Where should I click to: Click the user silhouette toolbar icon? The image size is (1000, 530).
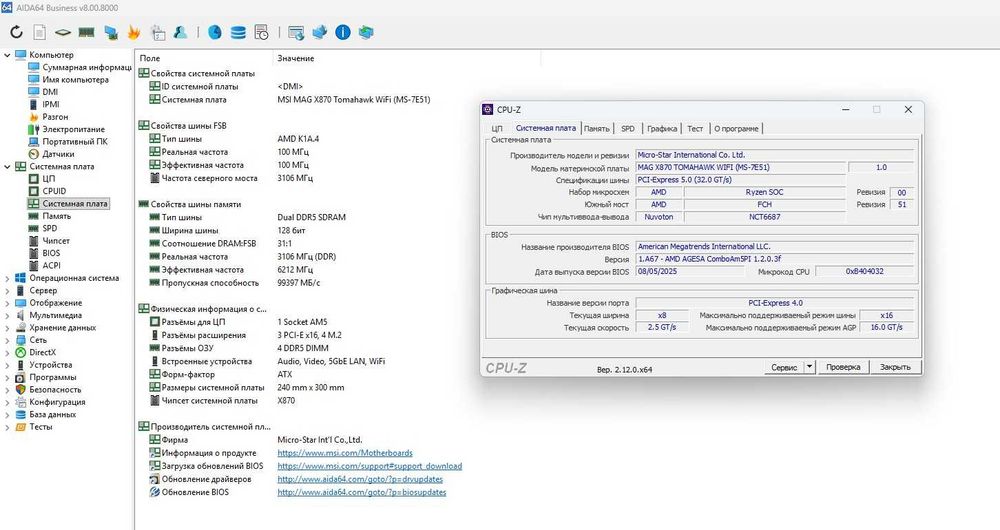[180, 32]
